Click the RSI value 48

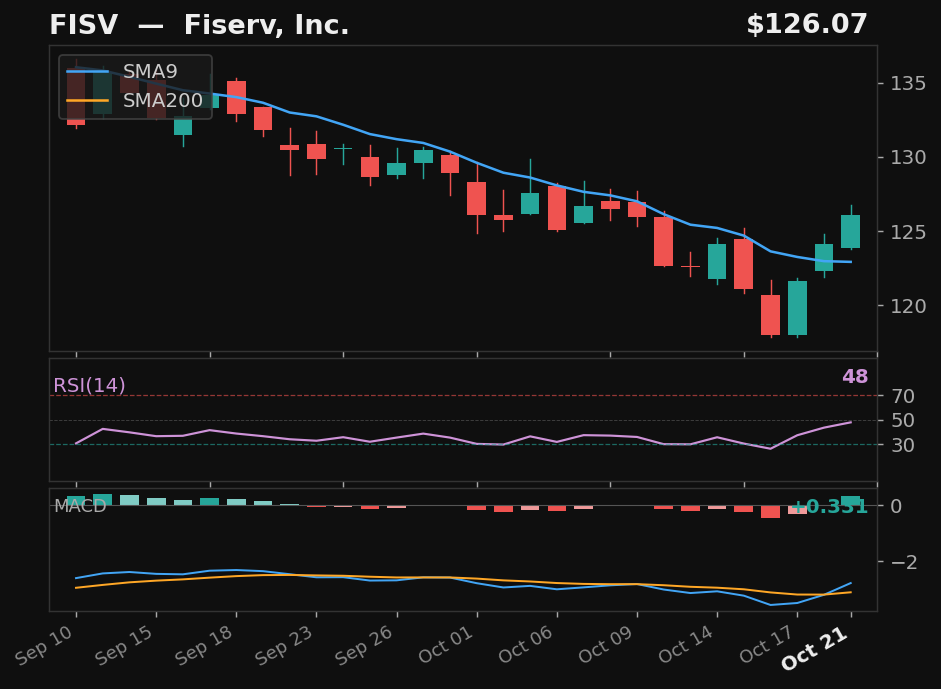pos(855,376)
